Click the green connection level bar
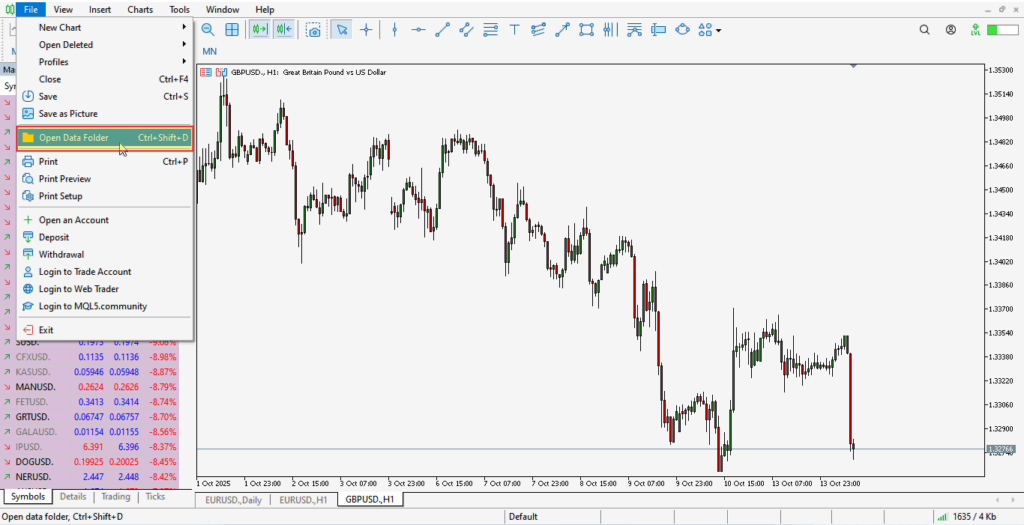This screenshot has width=1024, height=525. [1001, 30]
